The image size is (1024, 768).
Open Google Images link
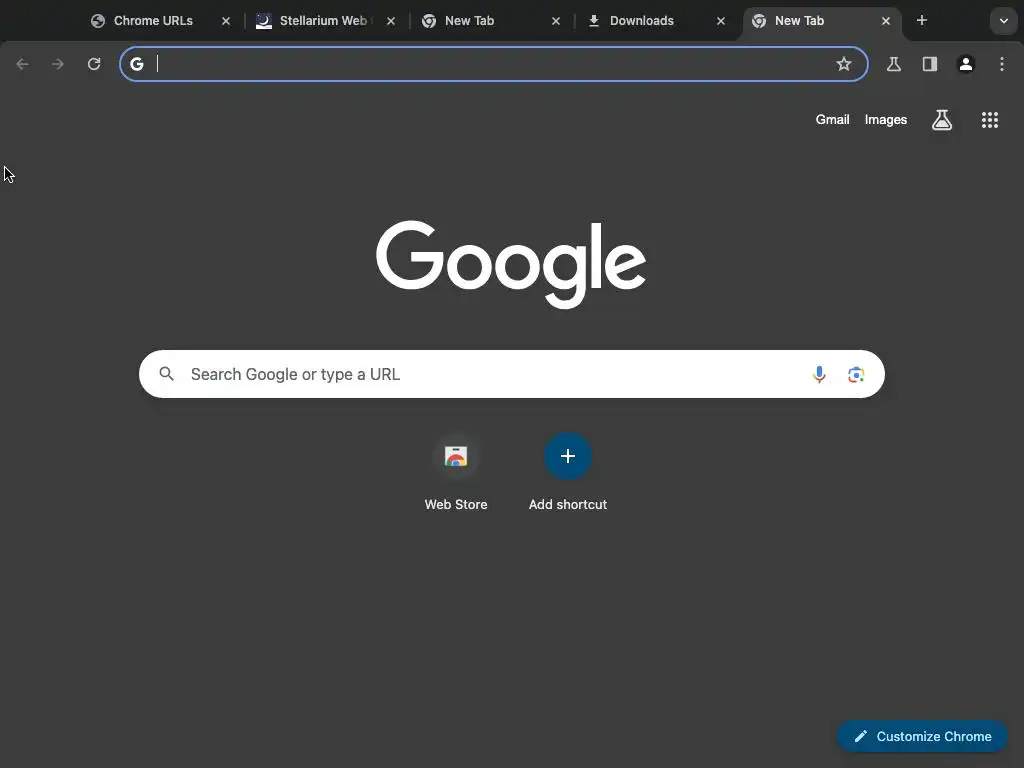coord(886,120)
